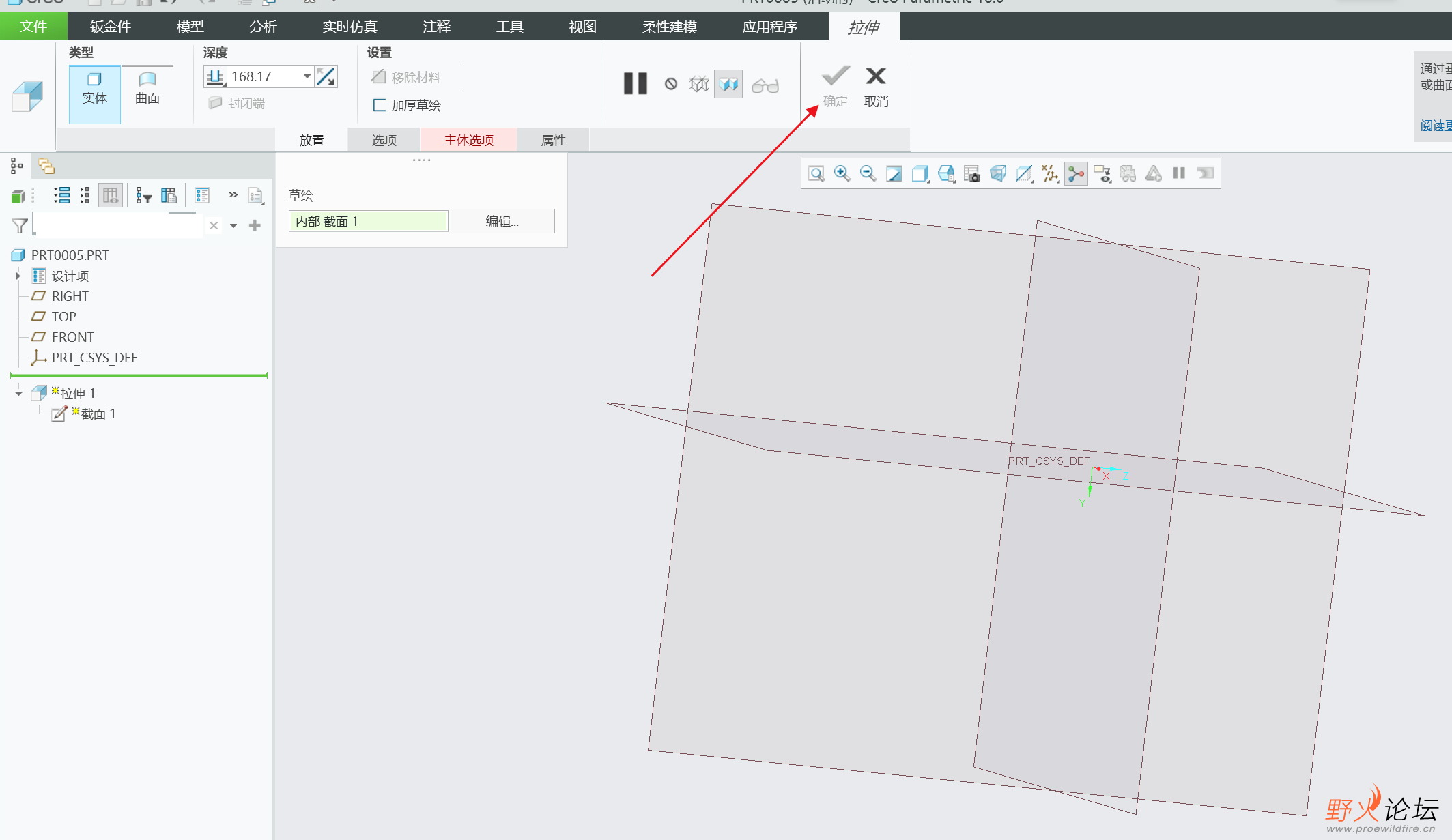1452x840 pixels.
Task: Toggle the tree columns display icon
Action: coord(110,196)
